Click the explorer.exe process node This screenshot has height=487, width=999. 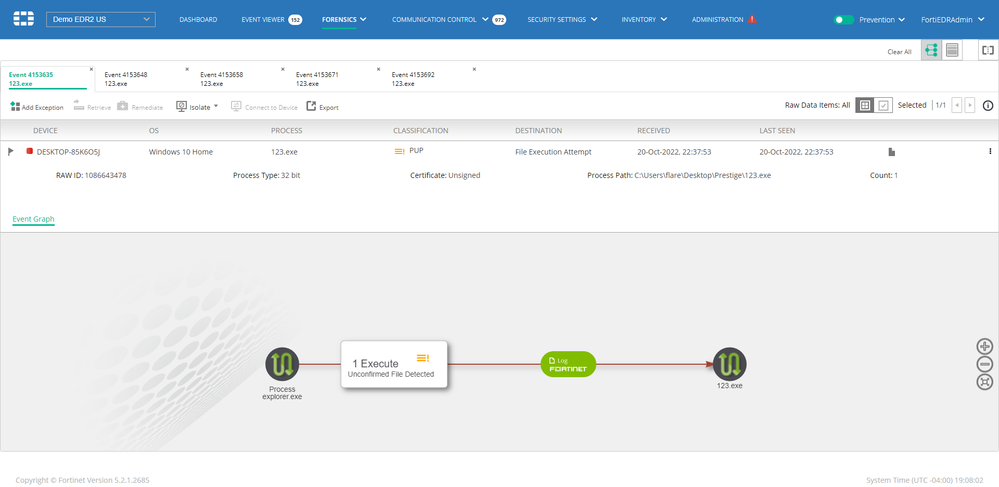[x=282, y=365]
